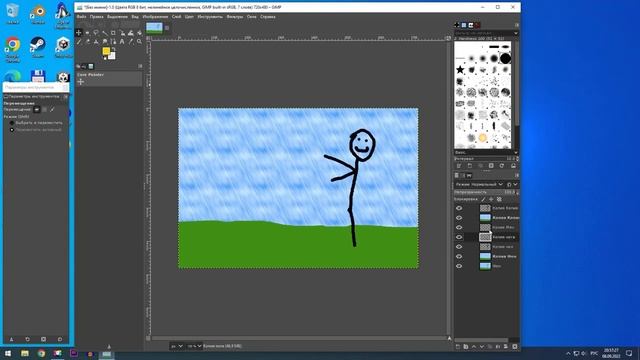Toggle Quick Mask at canvas bottom-left

(x=148, y=338)
